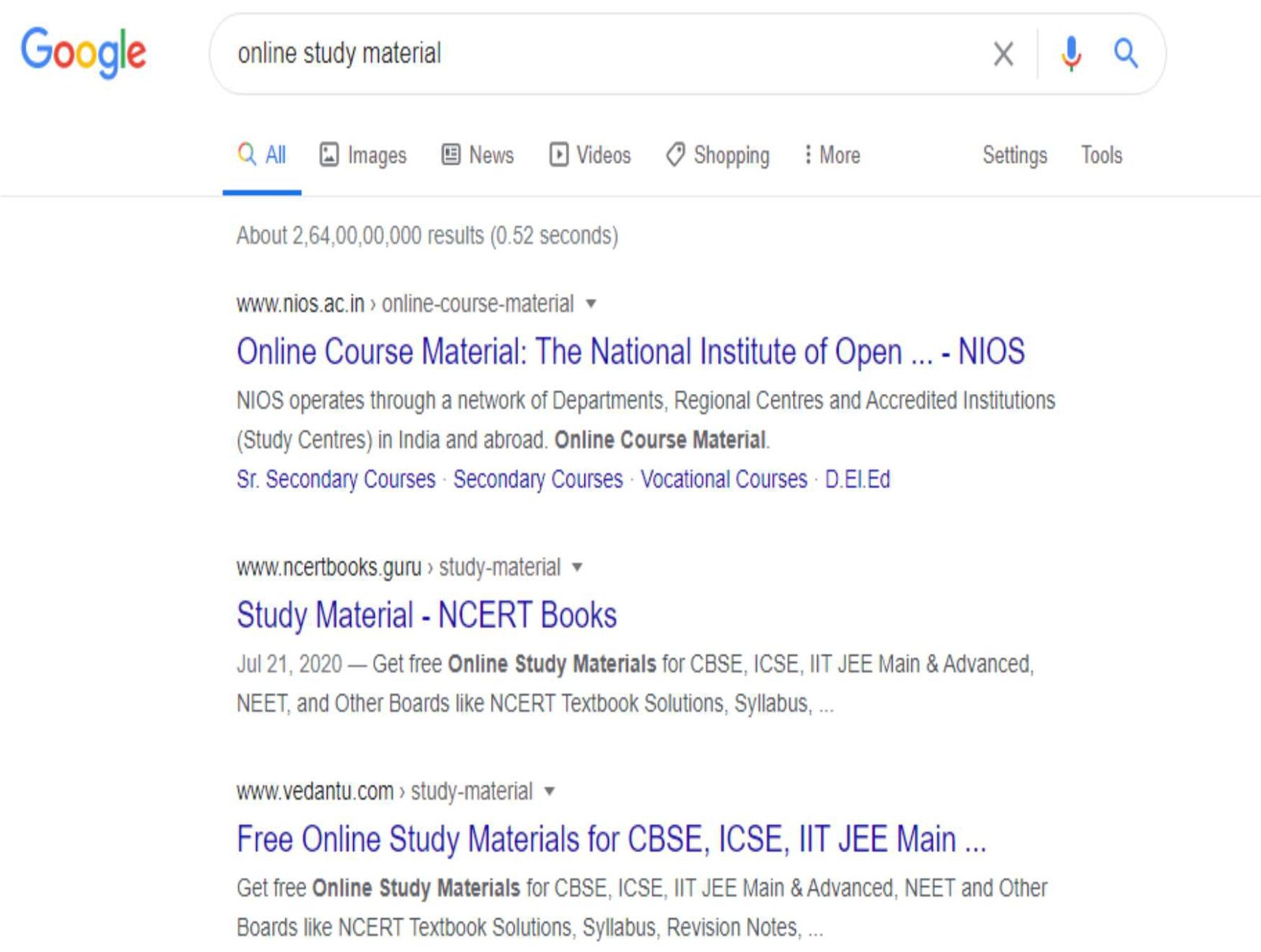Click the Google logo
This screenshot has width=1261, height=952.
[84, 52]
